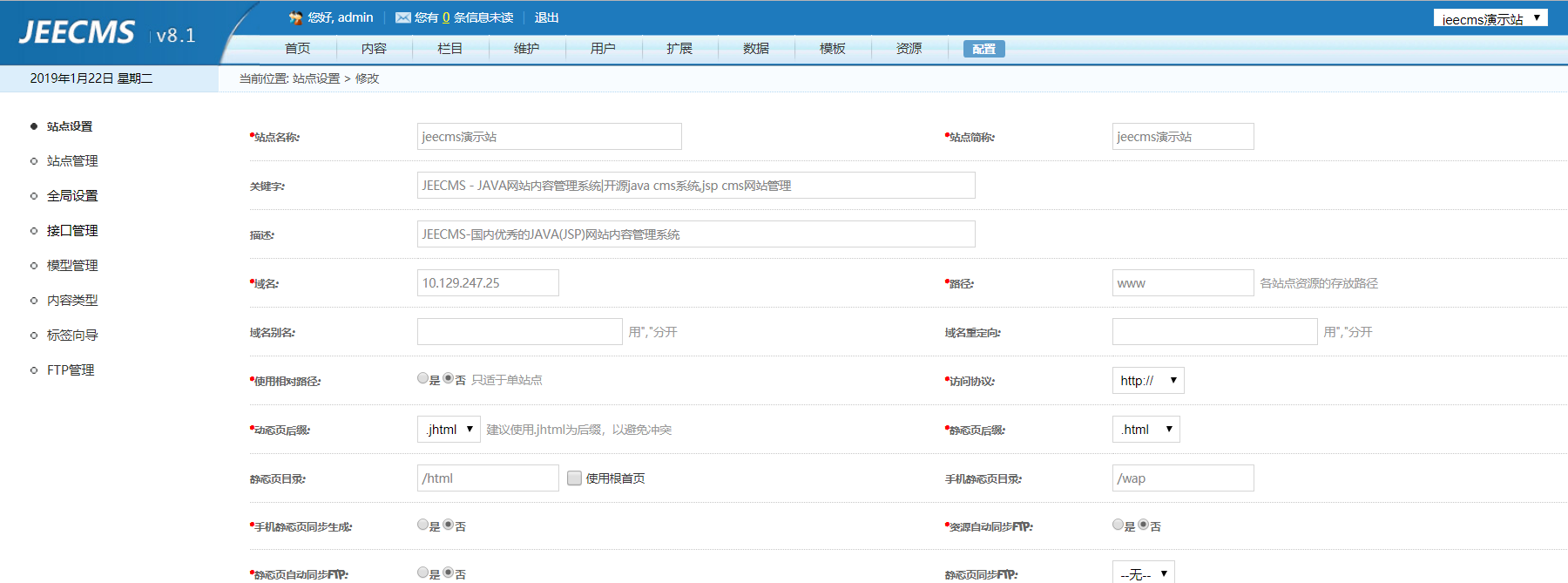Click the admin user avatar icon
Viewport: 1568px width, 583px height.
pyautogui.click(x=295, y=17)
